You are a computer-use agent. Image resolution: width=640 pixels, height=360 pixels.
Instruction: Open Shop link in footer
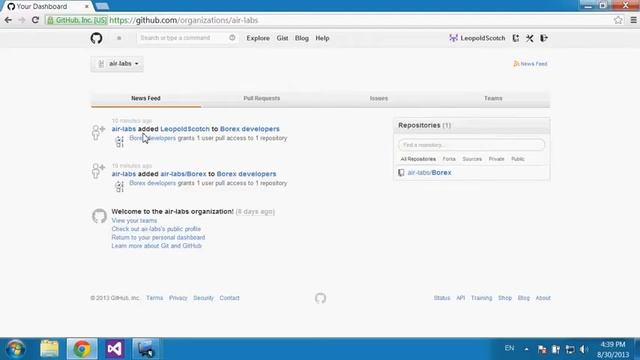tap(505, 298)
